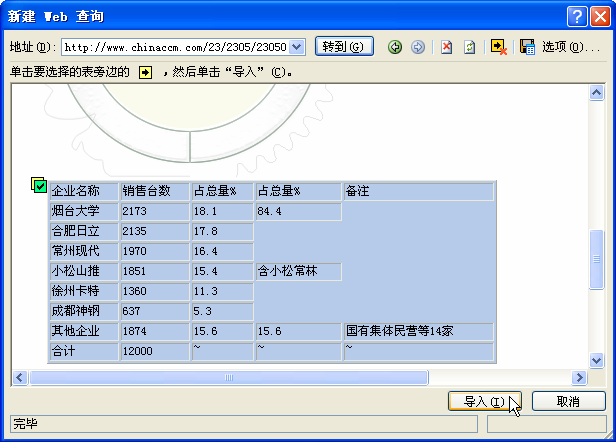Viewport: 616px width, 442px height.
Task: Cancel the web query with 取消
Action: tap(568, 401)
